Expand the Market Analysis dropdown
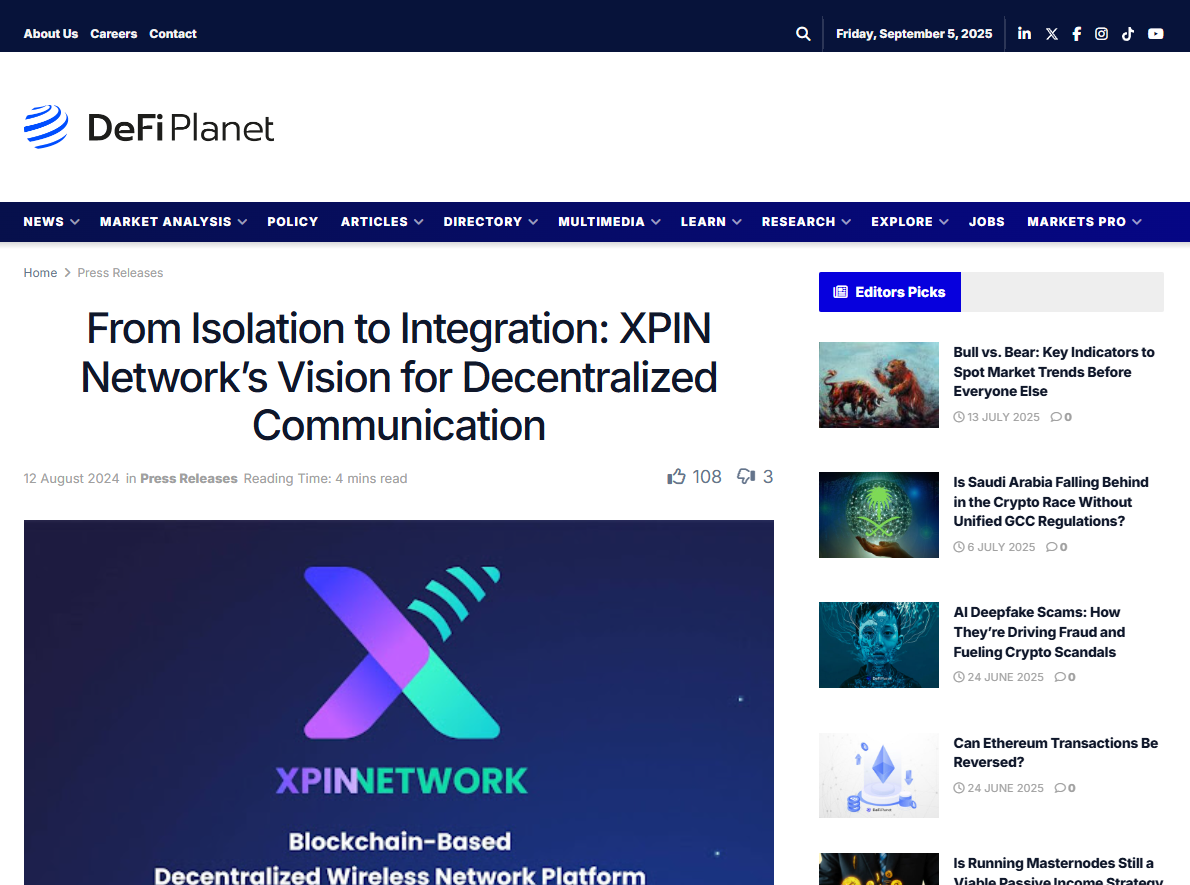This screenshot has width=1190, height=885. click(173, 222)
